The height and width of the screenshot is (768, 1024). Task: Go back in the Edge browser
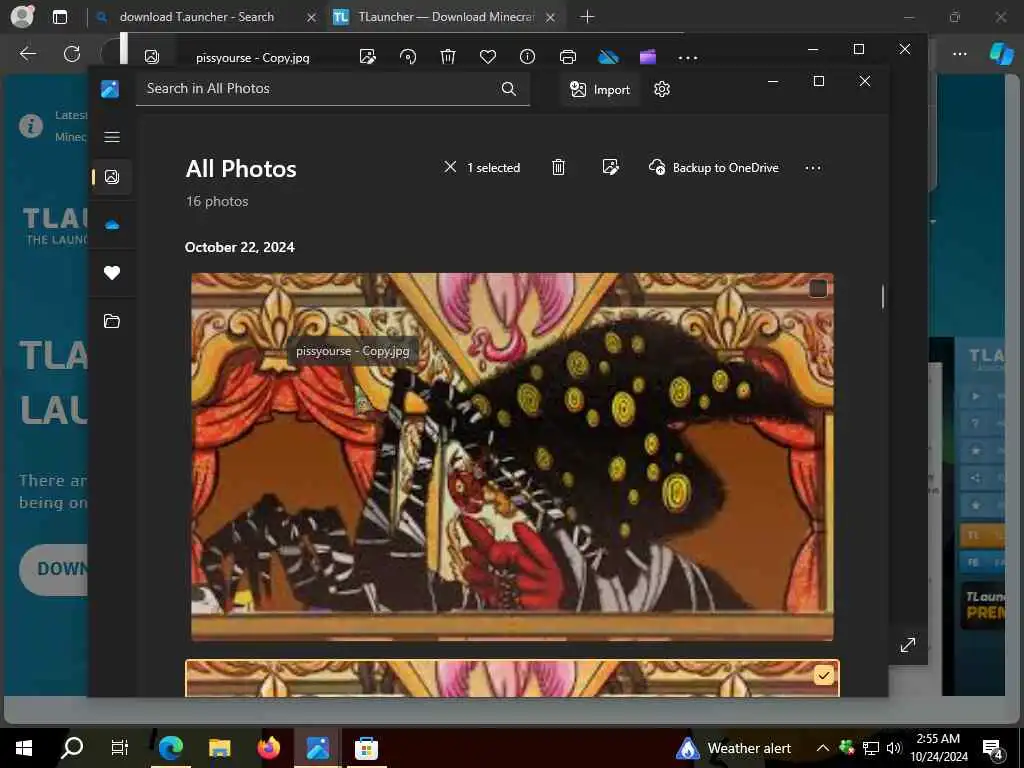click(27, 54)
